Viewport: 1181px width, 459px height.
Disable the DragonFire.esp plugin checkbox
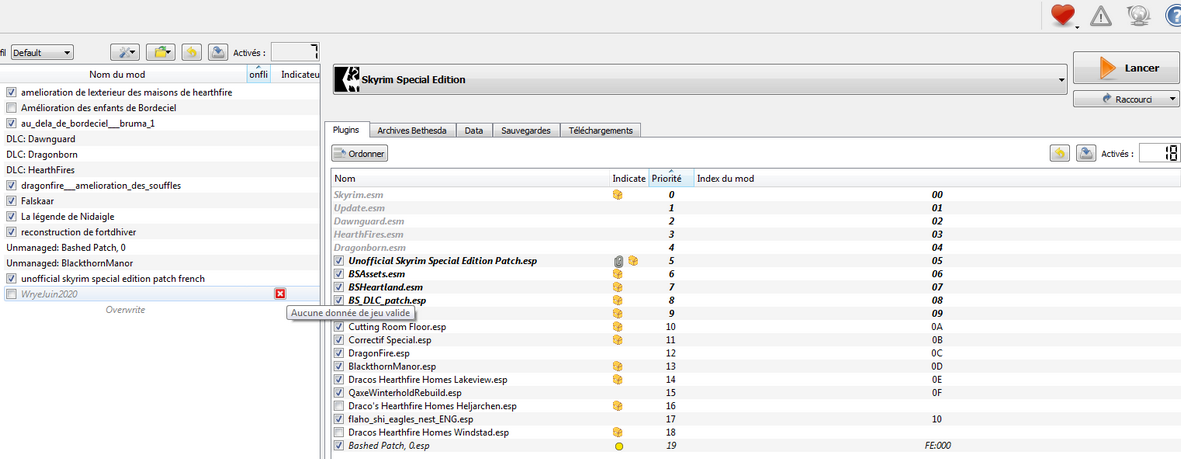pyautogui.click(x=339, y=354)
